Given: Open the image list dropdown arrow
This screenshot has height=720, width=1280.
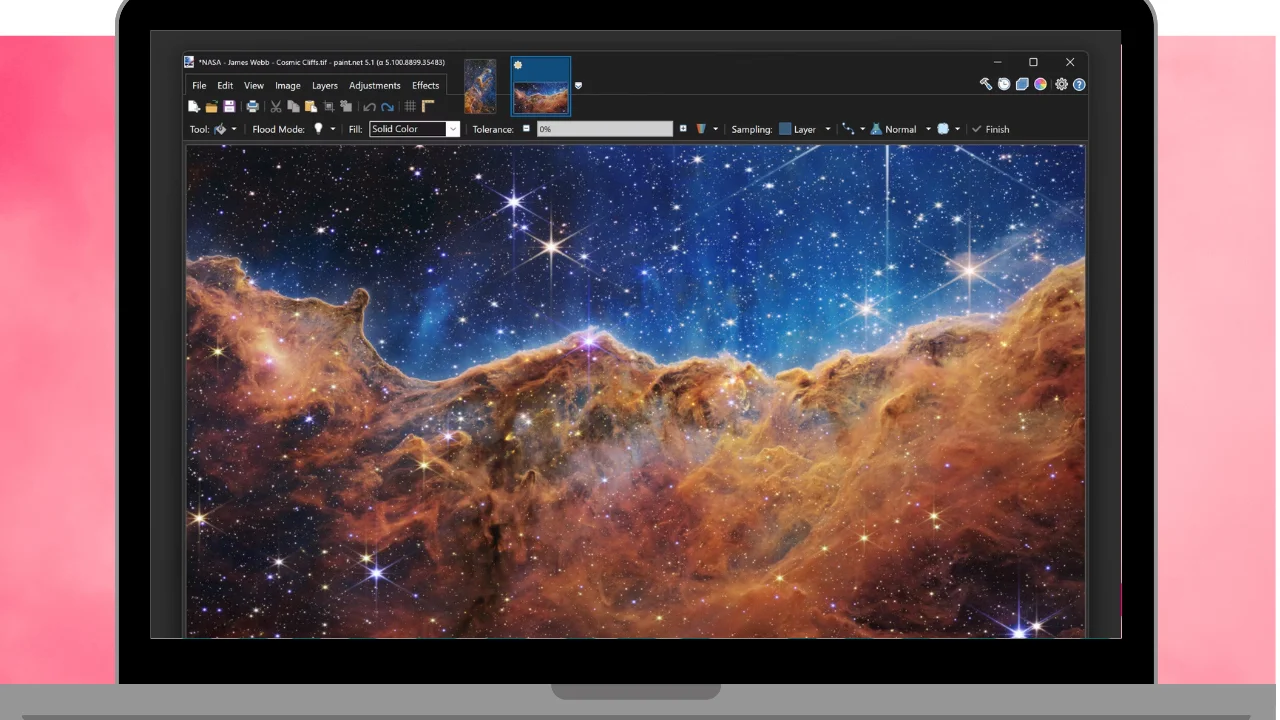Looking at the screenshot, I should (x=578, y=86).
